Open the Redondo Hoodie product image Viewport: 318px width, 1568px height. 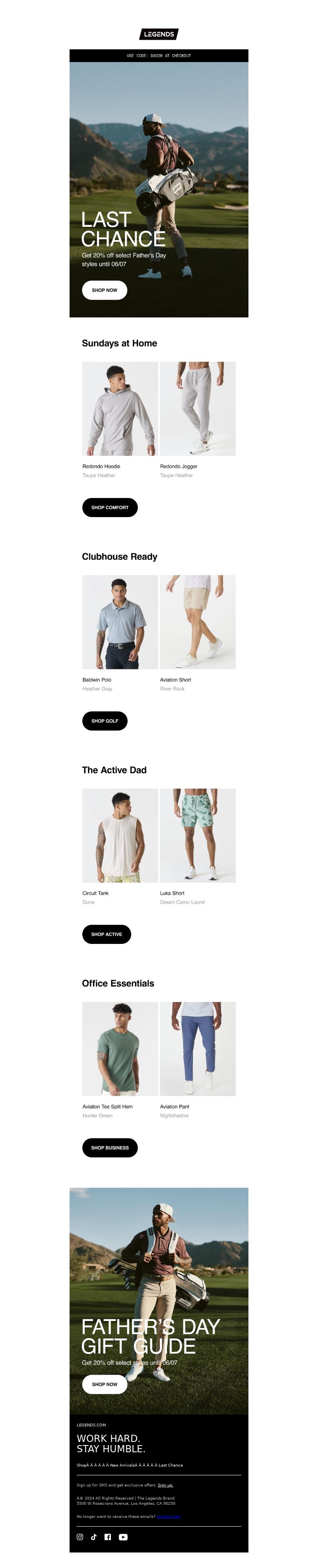[x=120, y=409]
